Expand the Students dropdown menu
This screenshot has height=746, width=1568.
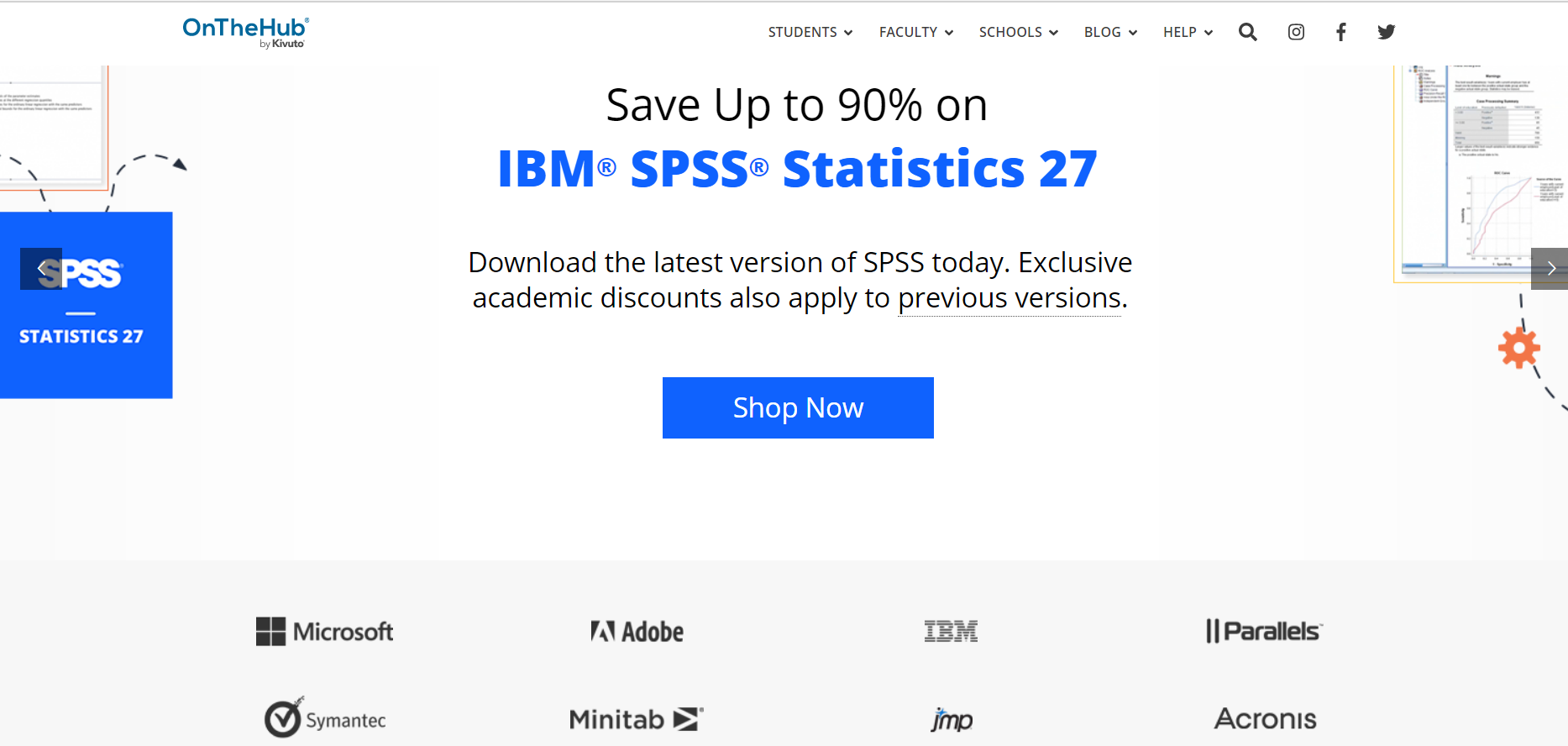(810, 32)
